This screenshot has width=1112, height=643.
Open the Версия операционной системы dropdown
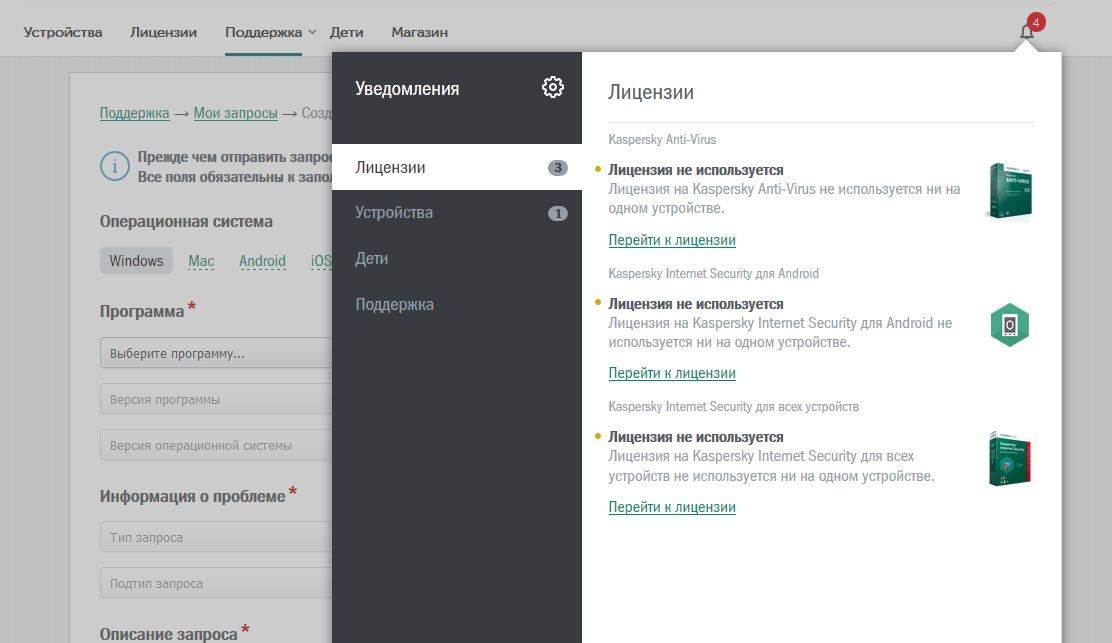click(216, 445)
